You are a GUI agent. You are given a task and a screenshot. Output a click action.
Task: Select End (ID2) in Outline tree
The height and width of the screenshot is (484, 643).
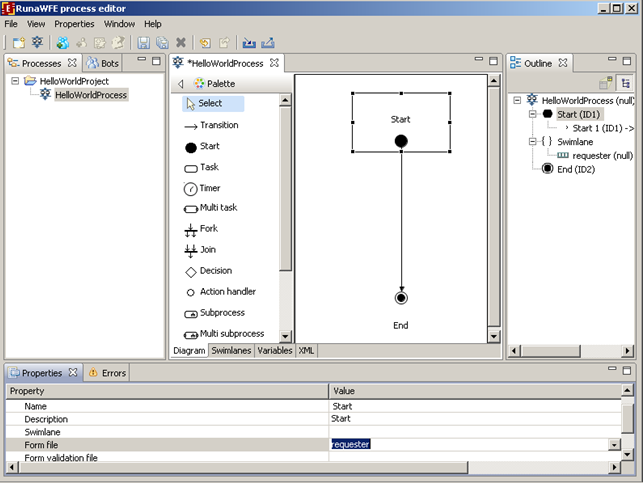click(x=578, y=169)
